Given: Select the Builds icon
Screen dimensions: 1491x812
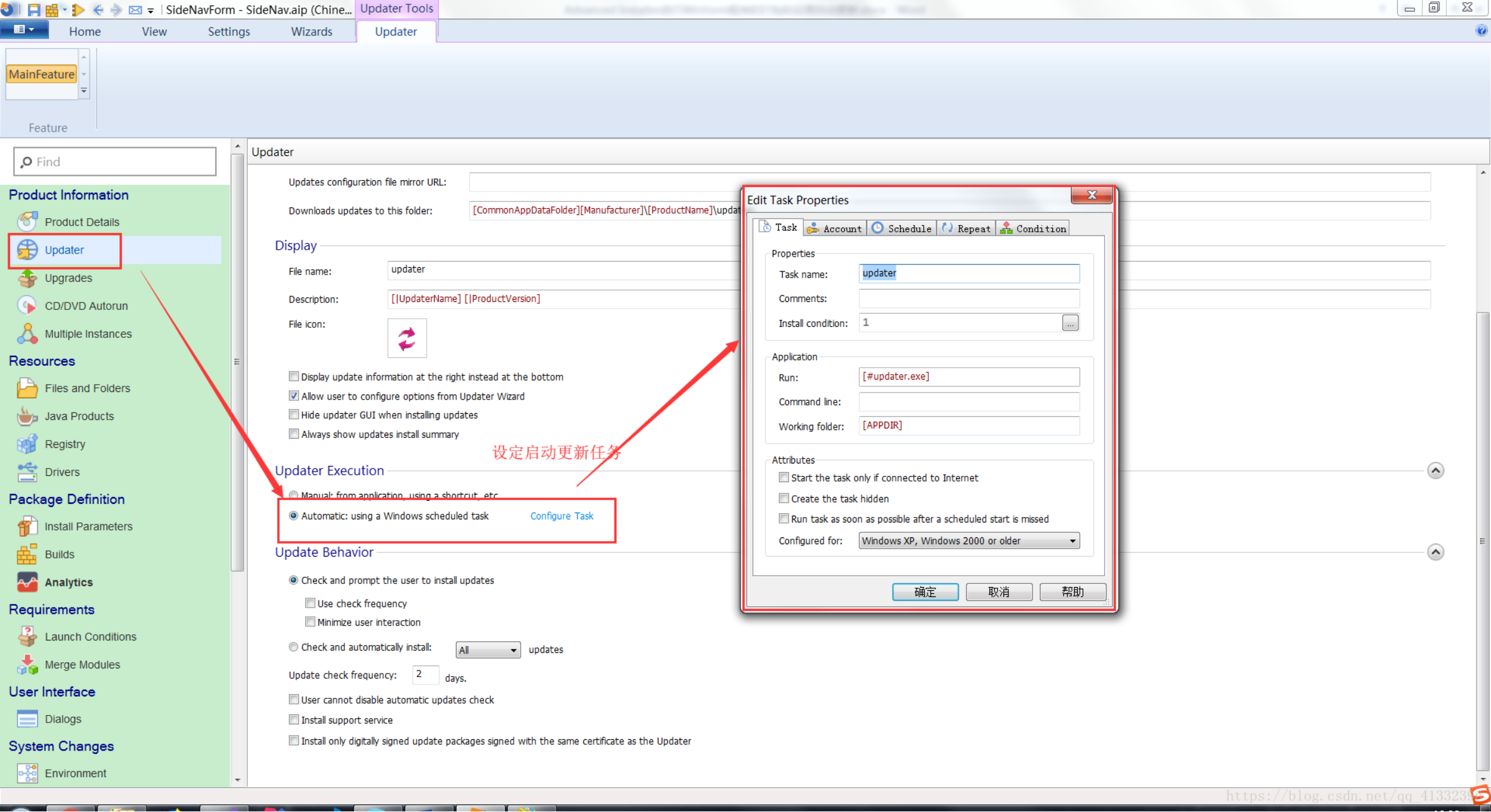Looking at the screenshot, I should pyautogui.click(x=27, y=554).
